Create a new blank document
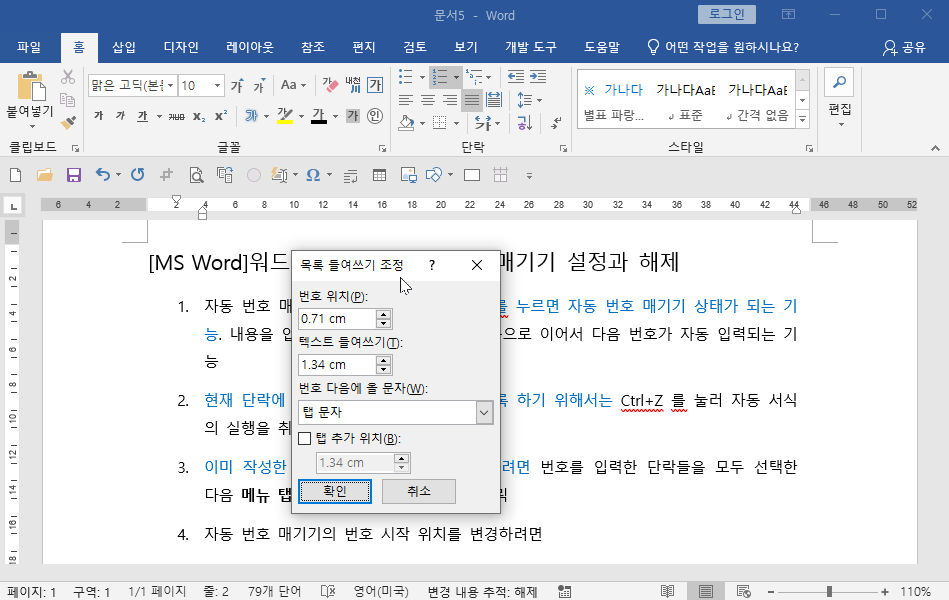The height and width of the screenshot is (600, 949). [x=16, y=176]
